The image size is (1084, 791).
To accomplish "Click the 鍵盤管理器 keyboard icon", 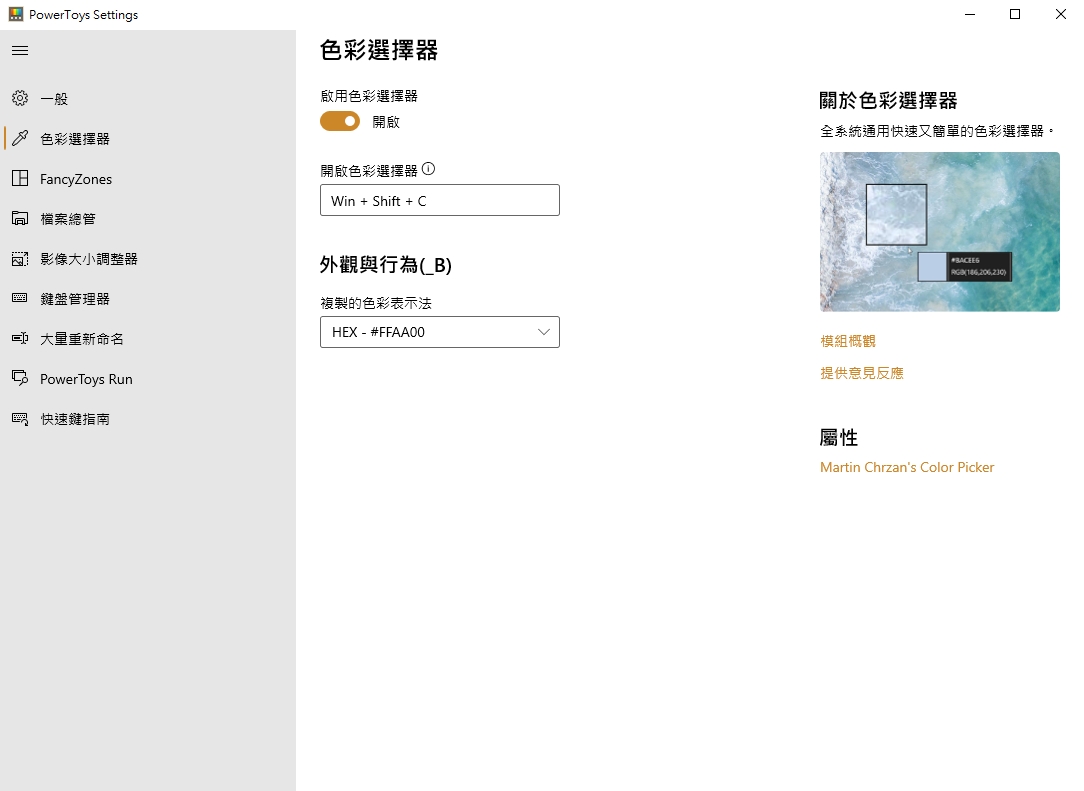I will tap(20, 298).
